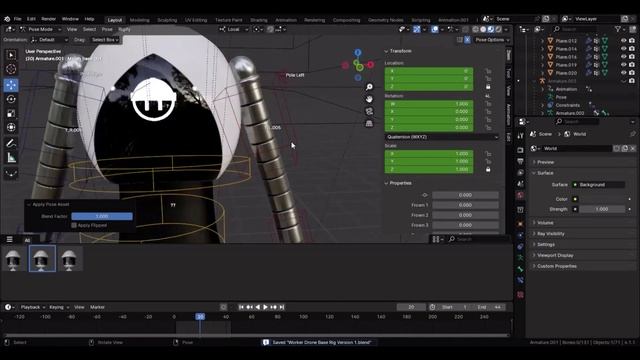The width and height of the screenshot is (640, 360).
Task: Toggle the Location Z lock
Action: coord(488,87)
